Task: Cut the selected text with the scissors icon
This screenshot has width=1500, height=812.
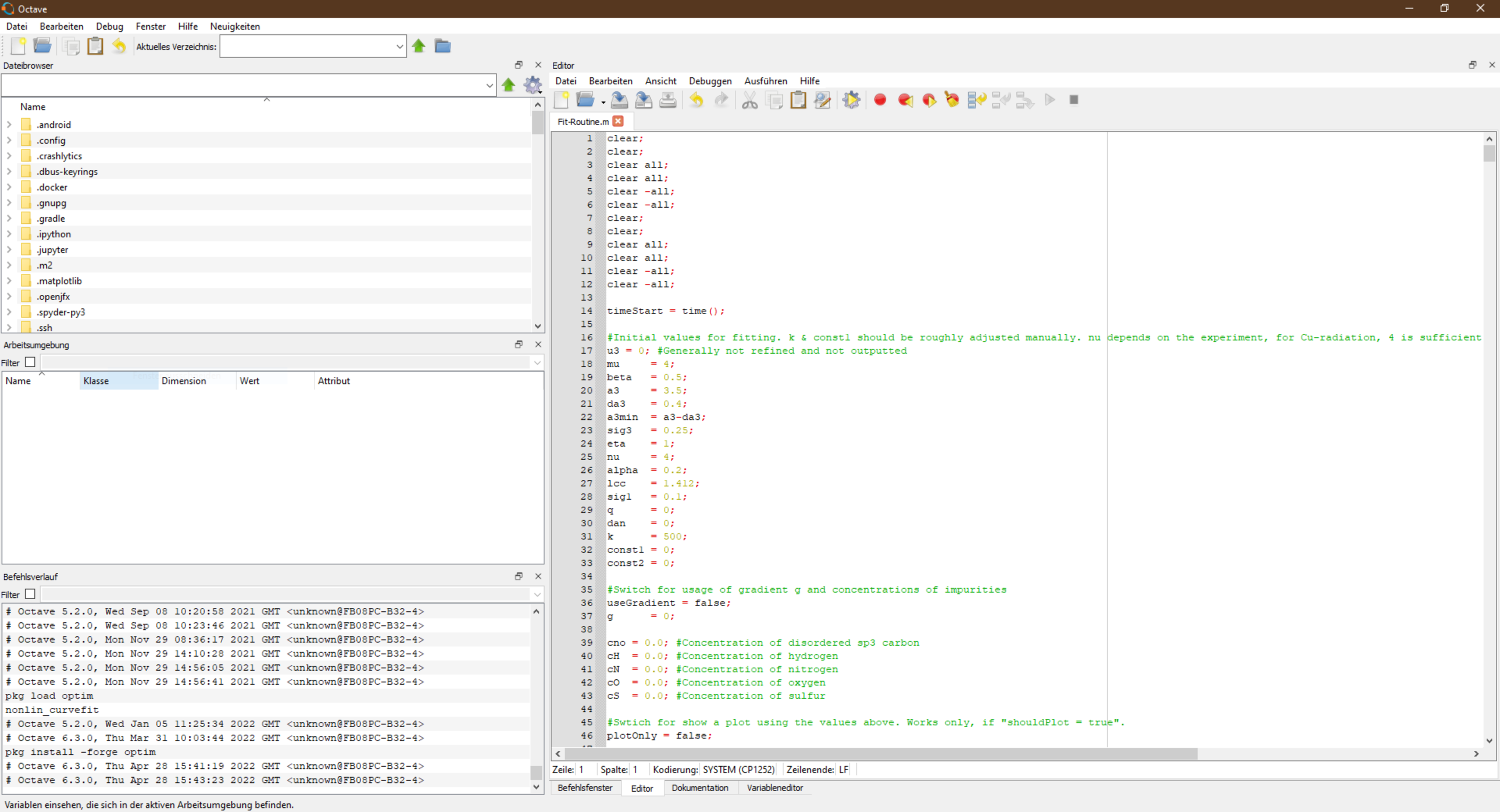Action: (x=750, y=100)
